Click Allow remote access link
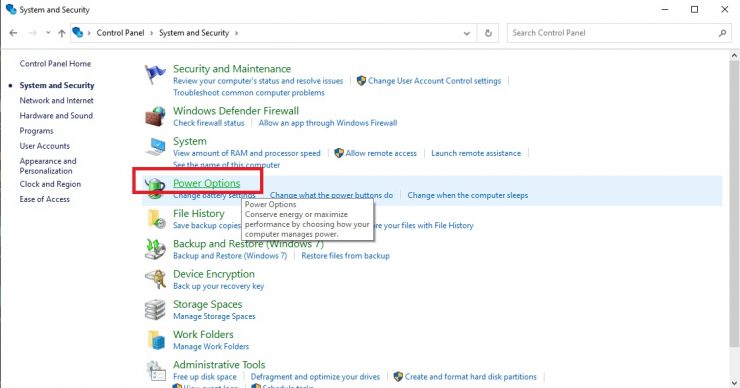This screenshot has width=740, height=388. (x=381, y=153)
